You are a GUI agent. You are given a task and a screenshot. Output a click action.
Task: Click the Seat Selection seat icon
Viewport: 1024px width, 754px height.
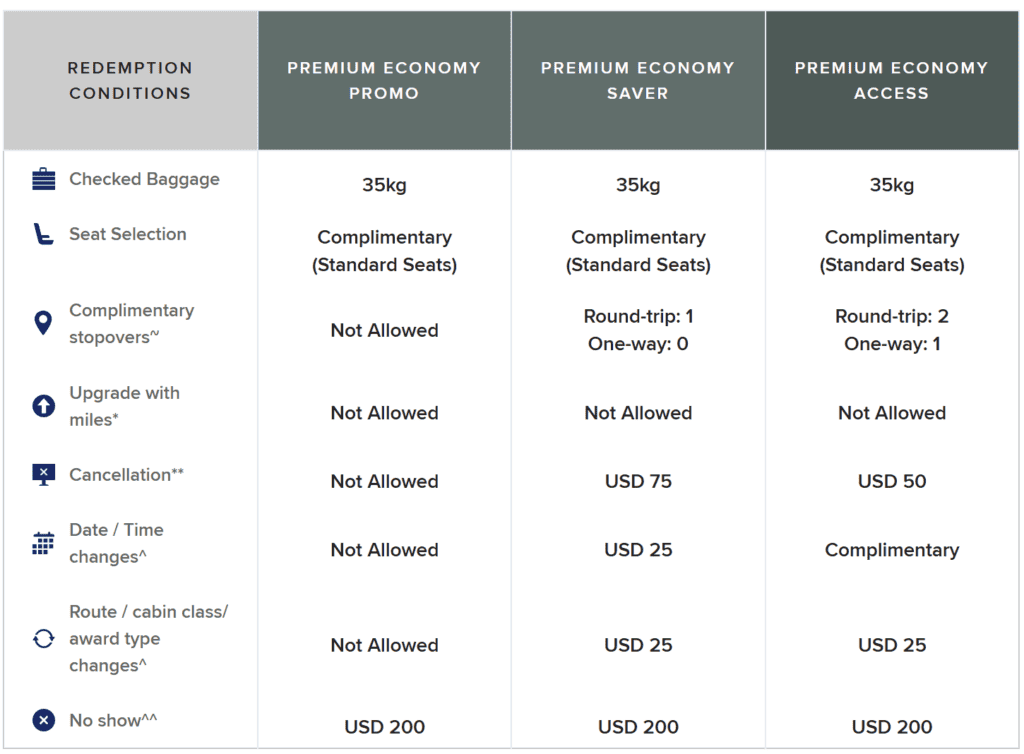pos(43,234)
